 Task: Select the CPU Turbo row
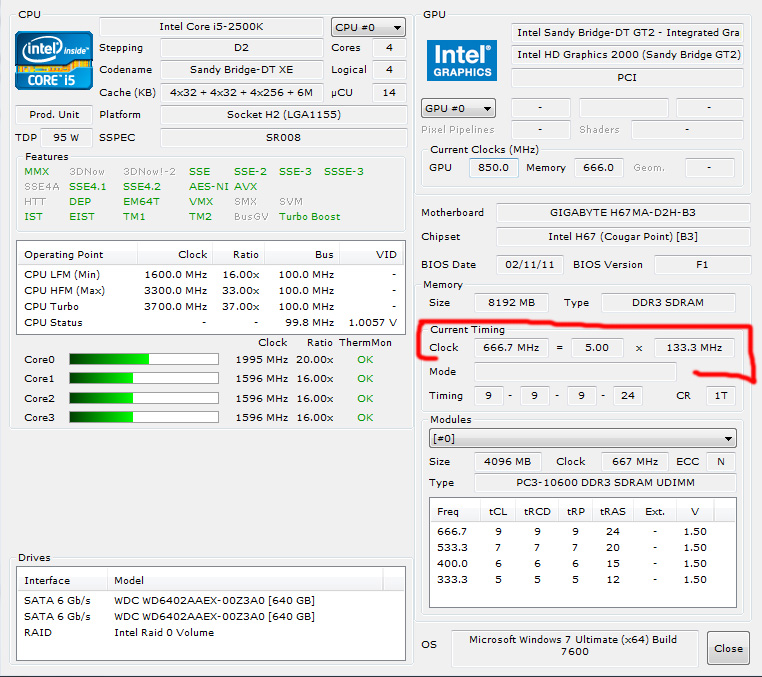tap(210, 307)
